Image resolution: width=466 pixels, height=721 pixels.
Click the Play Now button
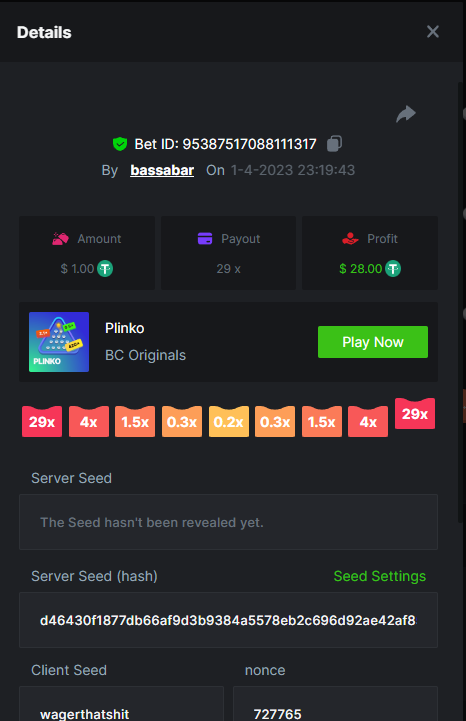373,342
